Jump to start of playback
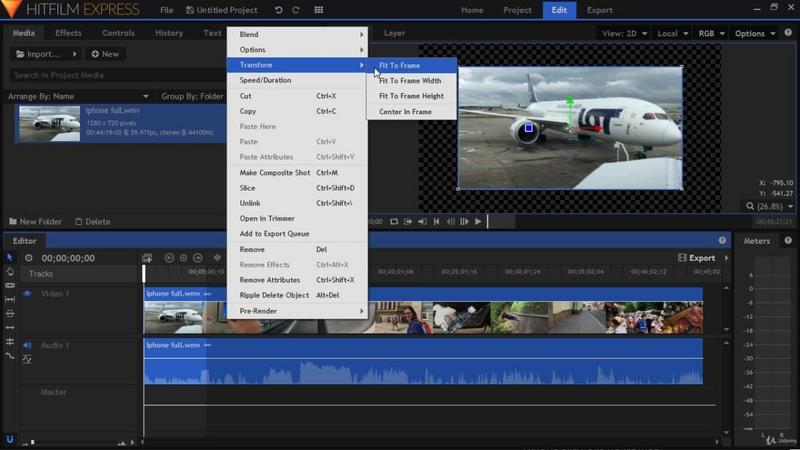Viewport: 800px width, 450px height. (x=436, y=221)
